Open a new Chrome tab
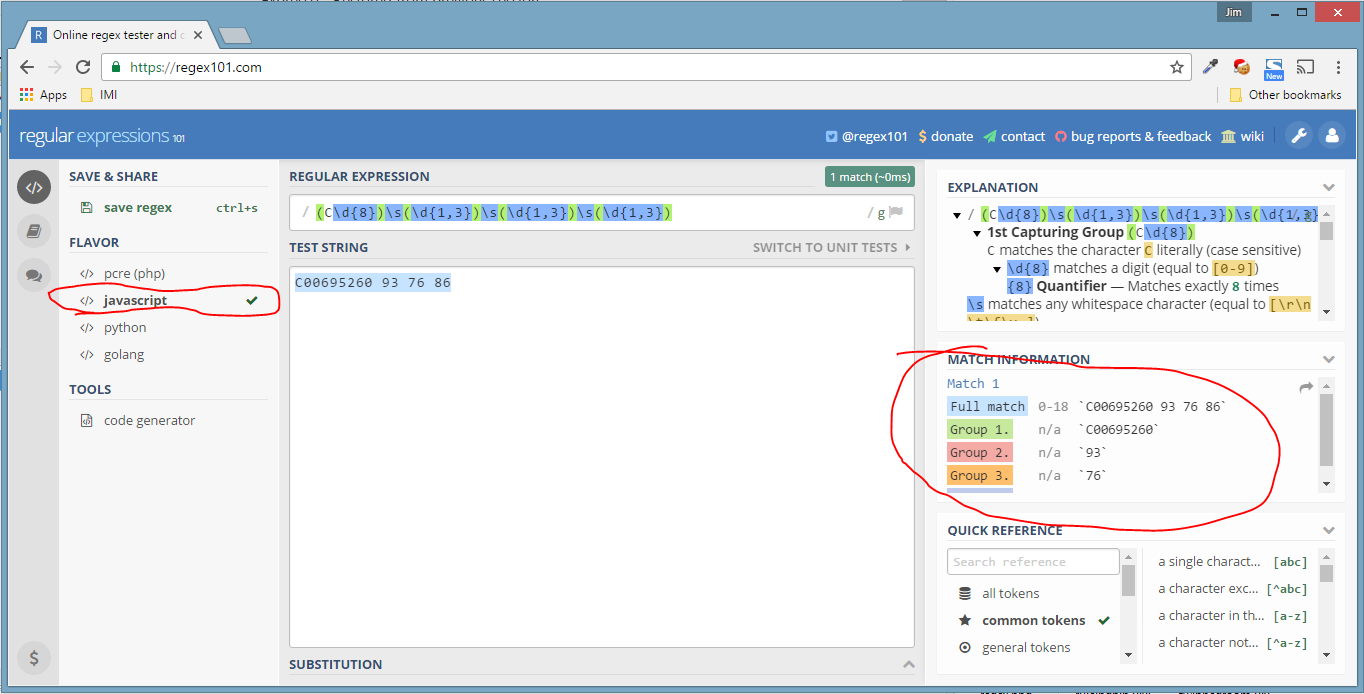 [234, 35]
